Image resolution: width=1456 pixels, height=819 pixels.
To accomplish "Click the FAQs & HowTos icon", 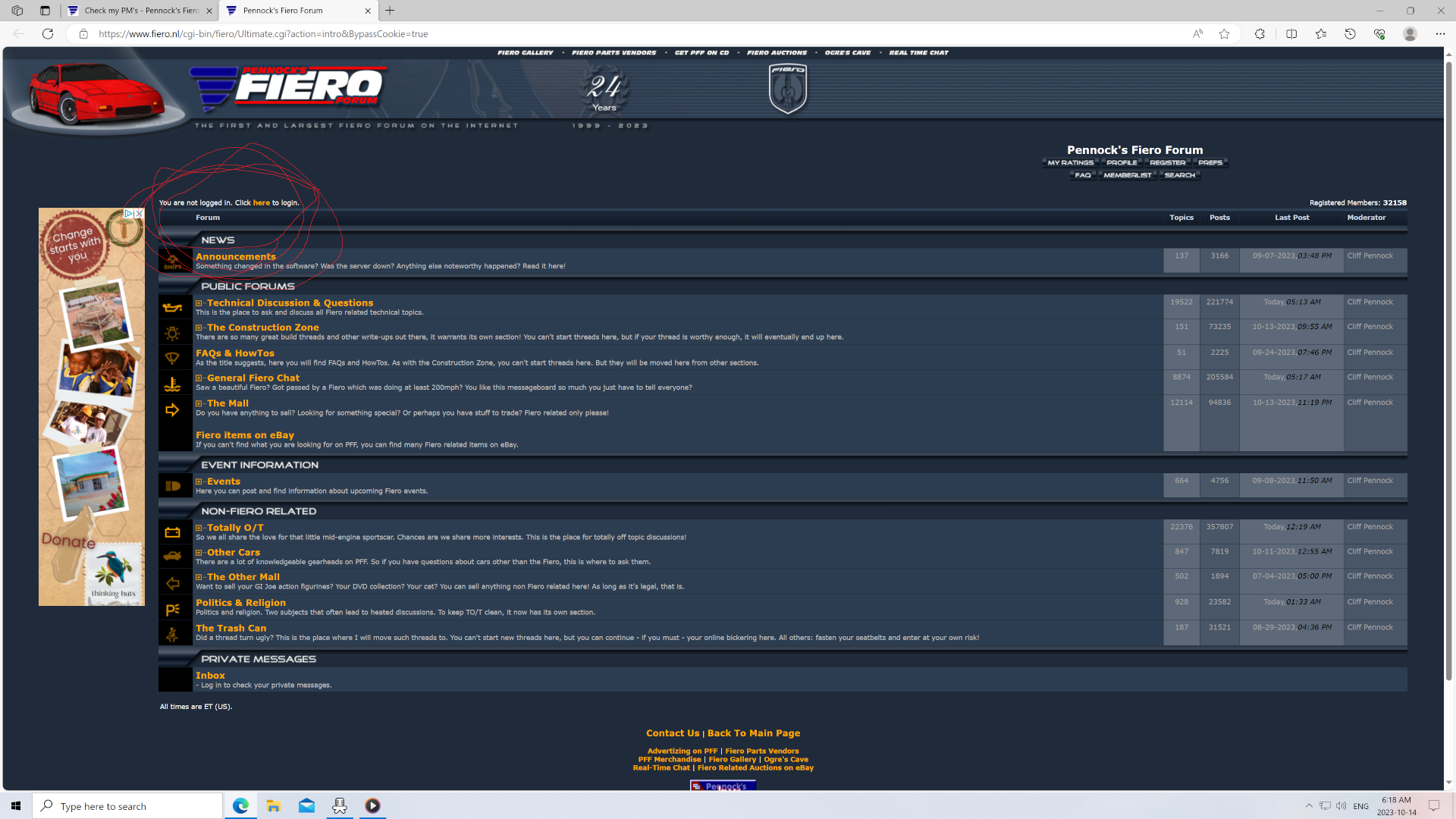I will (173, 358).
